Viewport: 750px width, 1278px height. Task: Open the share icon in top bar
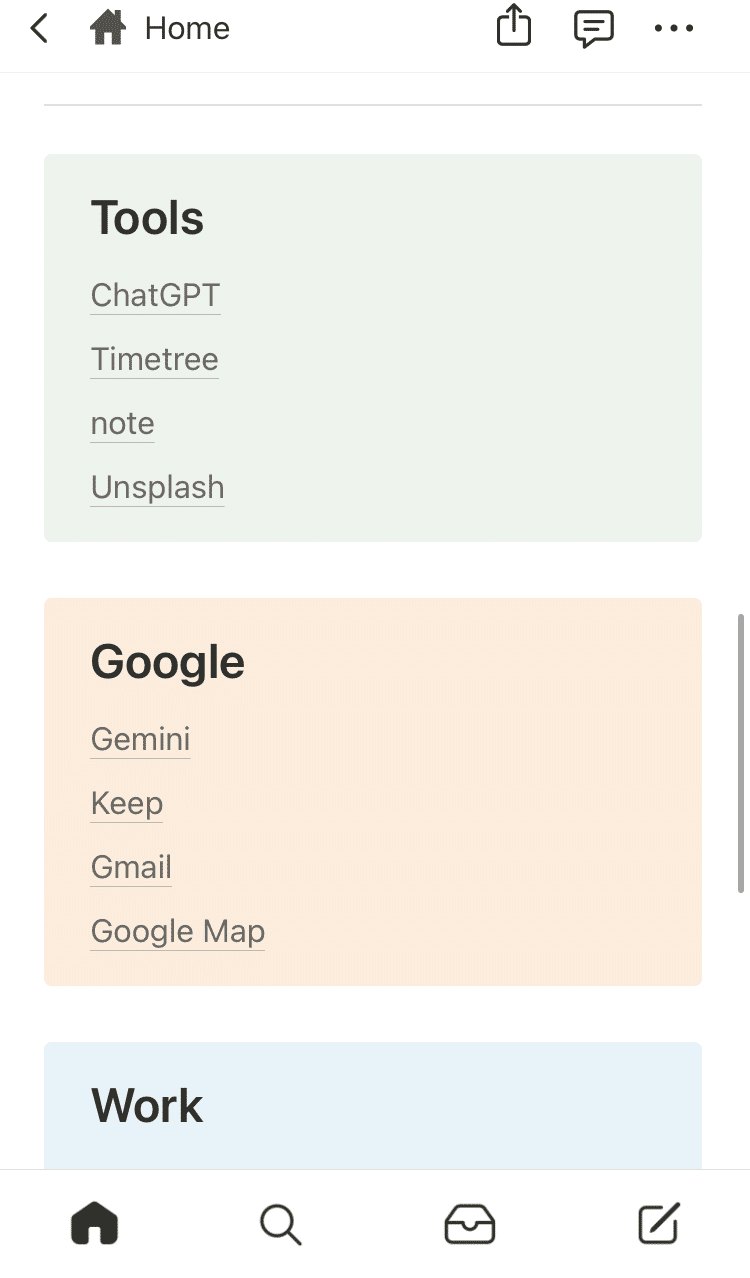coord(513,27)
